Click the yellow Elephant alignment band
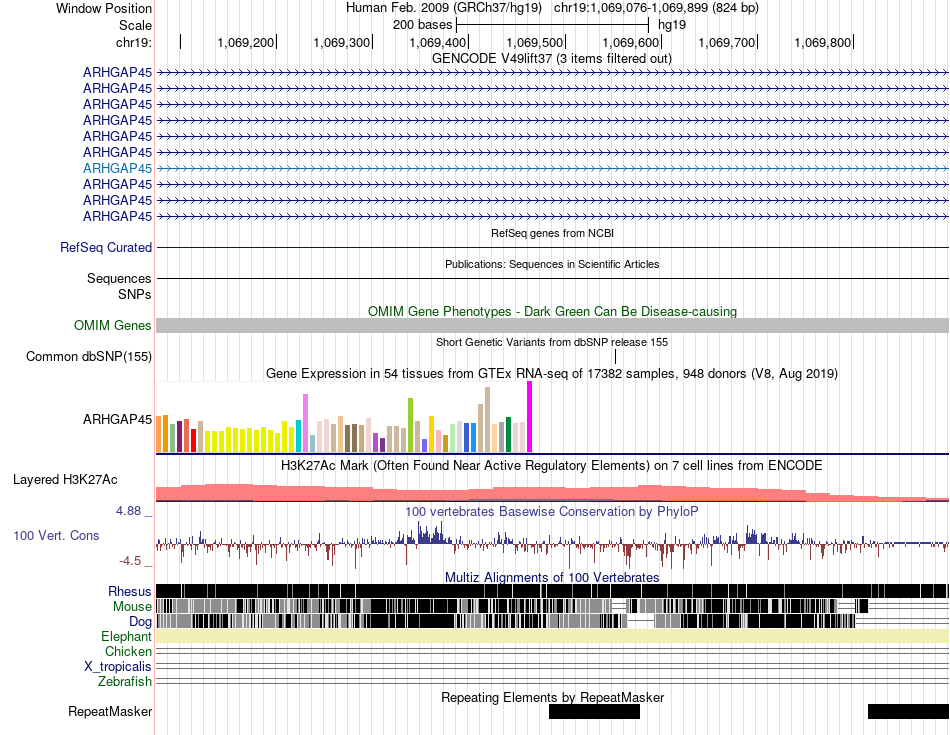The height and width of the screenshot is (735, 950). pyautogui.click(x=552, y=636)
